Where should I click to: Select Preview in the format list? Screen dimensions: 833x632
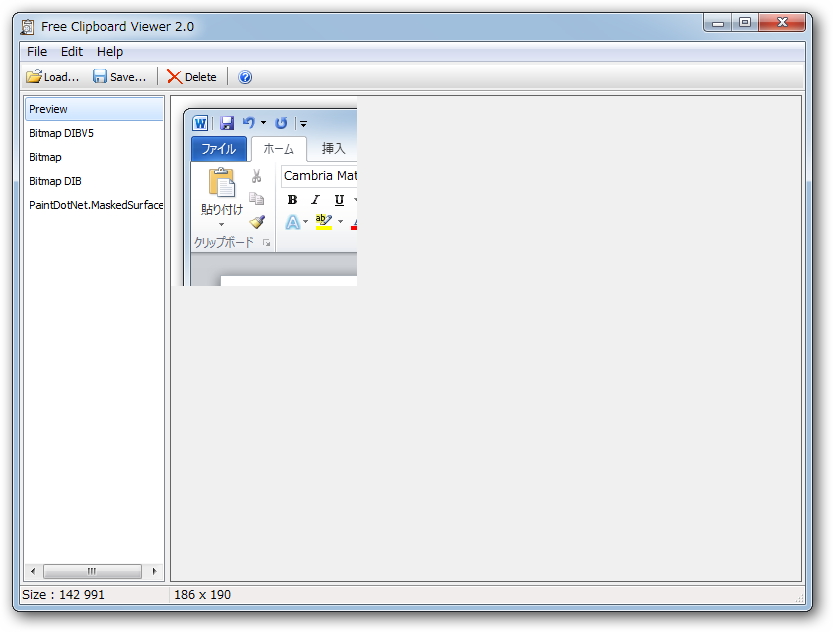[48, 109]
